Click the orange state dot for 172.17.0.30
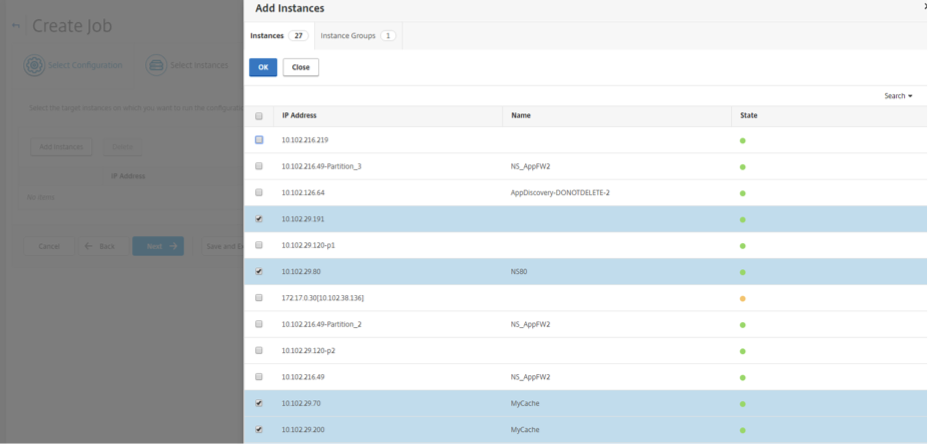 click(x=743, y=298)
